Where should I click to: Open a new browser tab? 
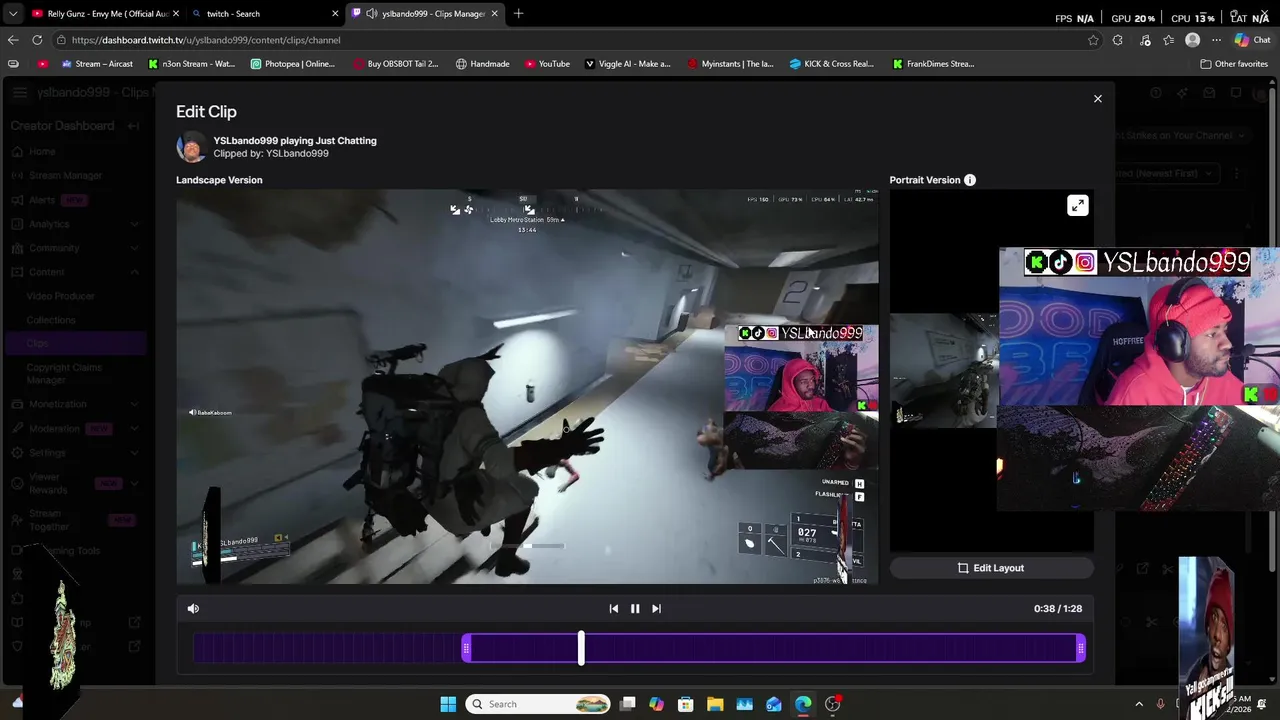(x=518, y=14)
